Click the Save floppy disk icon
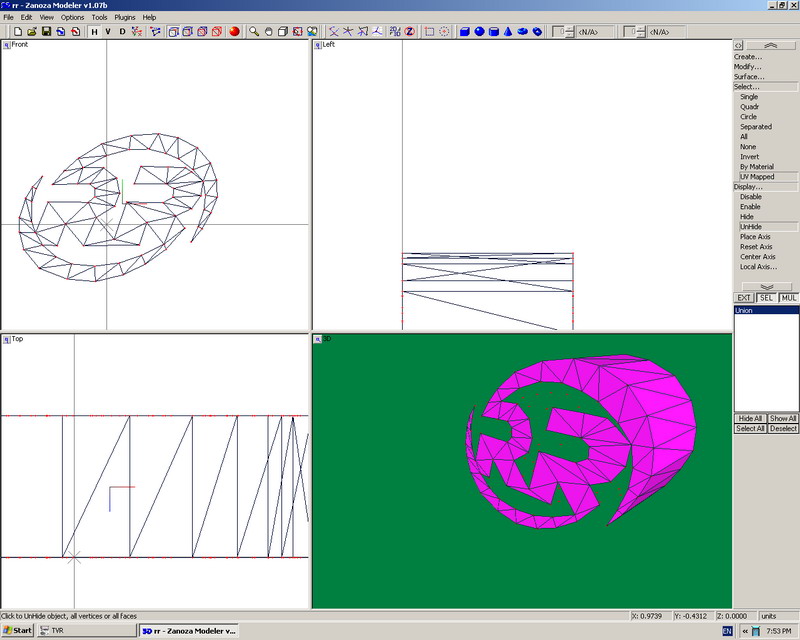The width and height of the screenshot is (800, 640). click(46, 32)
